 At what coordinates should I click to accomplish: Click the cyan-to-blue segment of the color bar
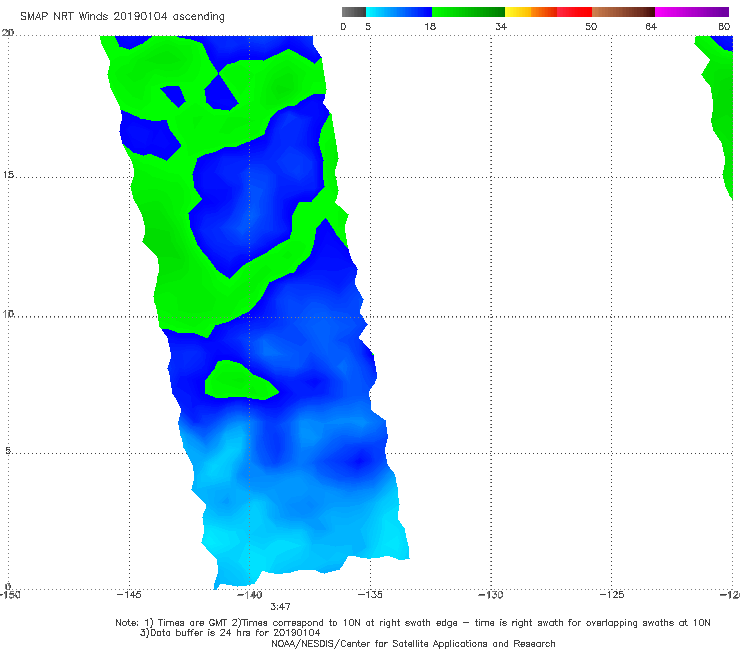point(399,12)
